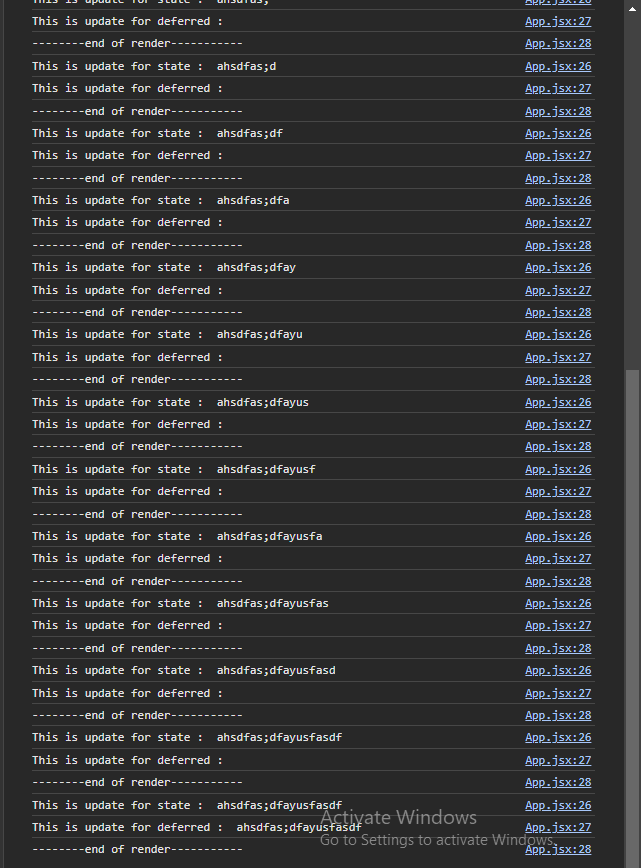Viewport: 641px width, 868px height.
Task: Click the topmost App.jsx:27 link
Action: click(x=558, y=21)
